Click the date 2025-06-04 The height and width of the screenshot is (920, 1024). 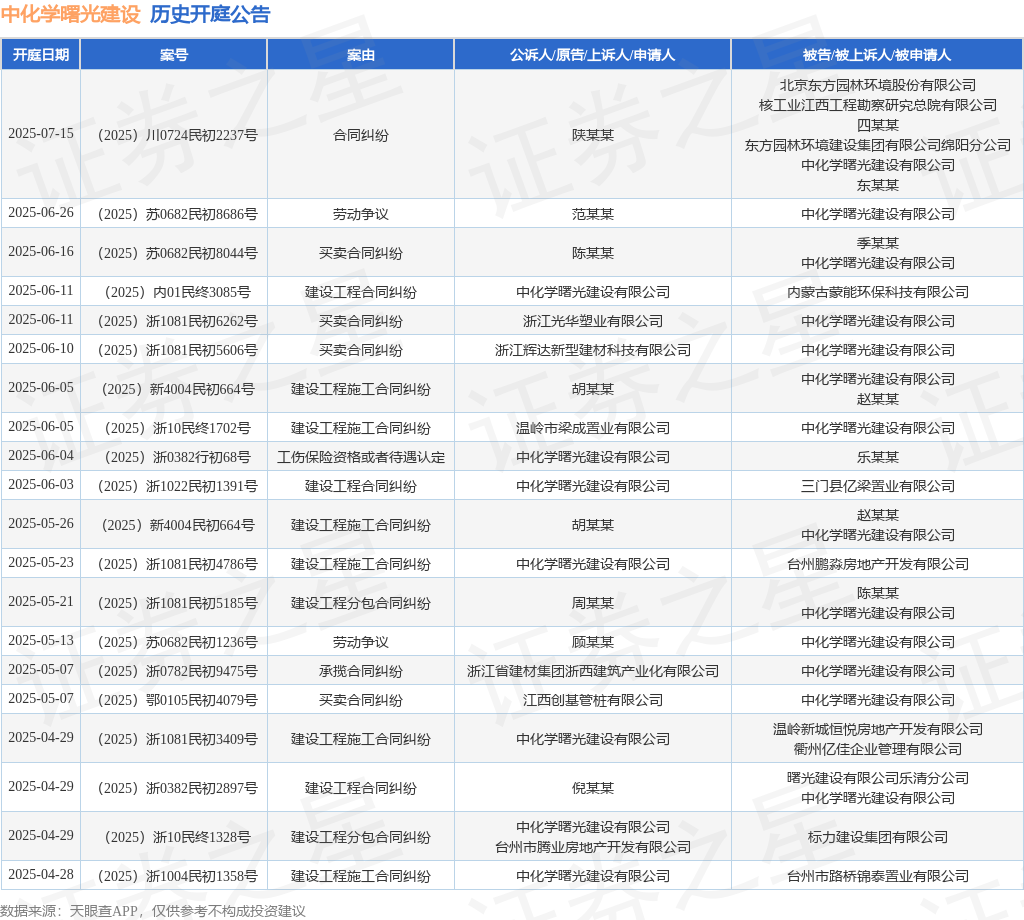[40, 456]
